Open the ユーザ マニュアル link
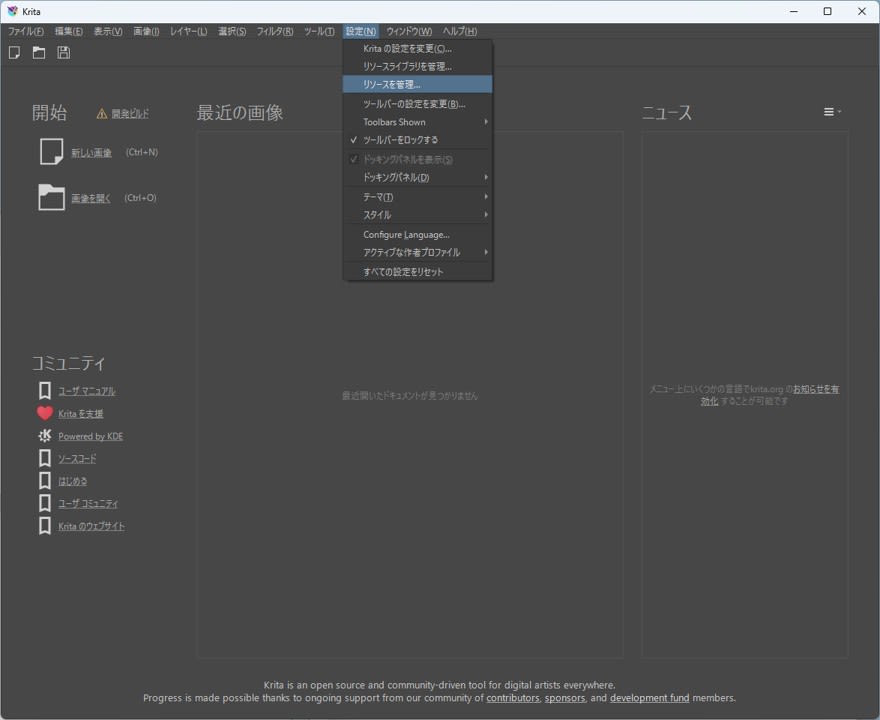Image resolution: width=880 pixels, height=720 pixels. pos(85,390)
